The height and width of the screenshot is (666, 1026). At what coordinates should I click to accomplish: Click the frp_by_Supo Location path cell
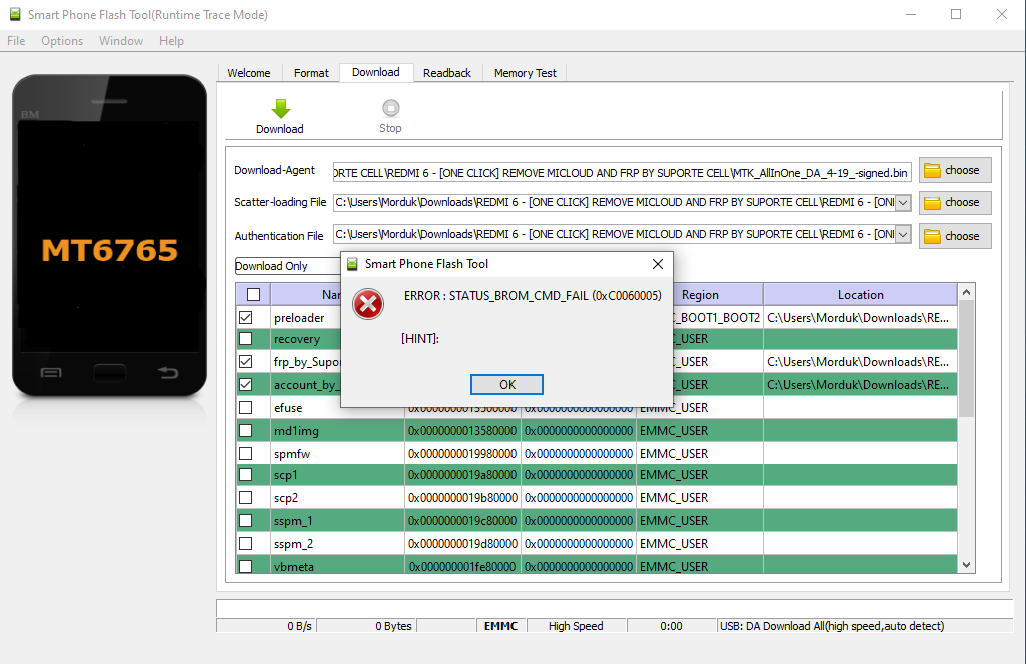(x=860, y=361)
